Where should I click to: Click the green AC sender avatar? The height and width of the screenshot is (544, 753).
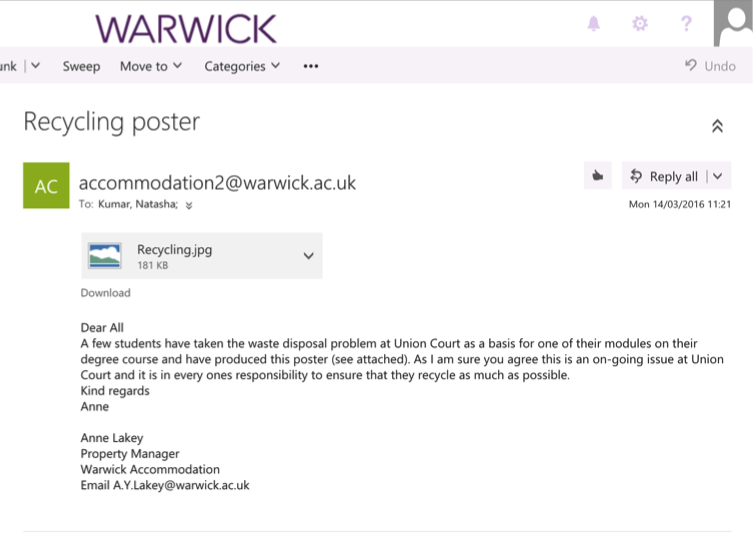coord(46,186)
